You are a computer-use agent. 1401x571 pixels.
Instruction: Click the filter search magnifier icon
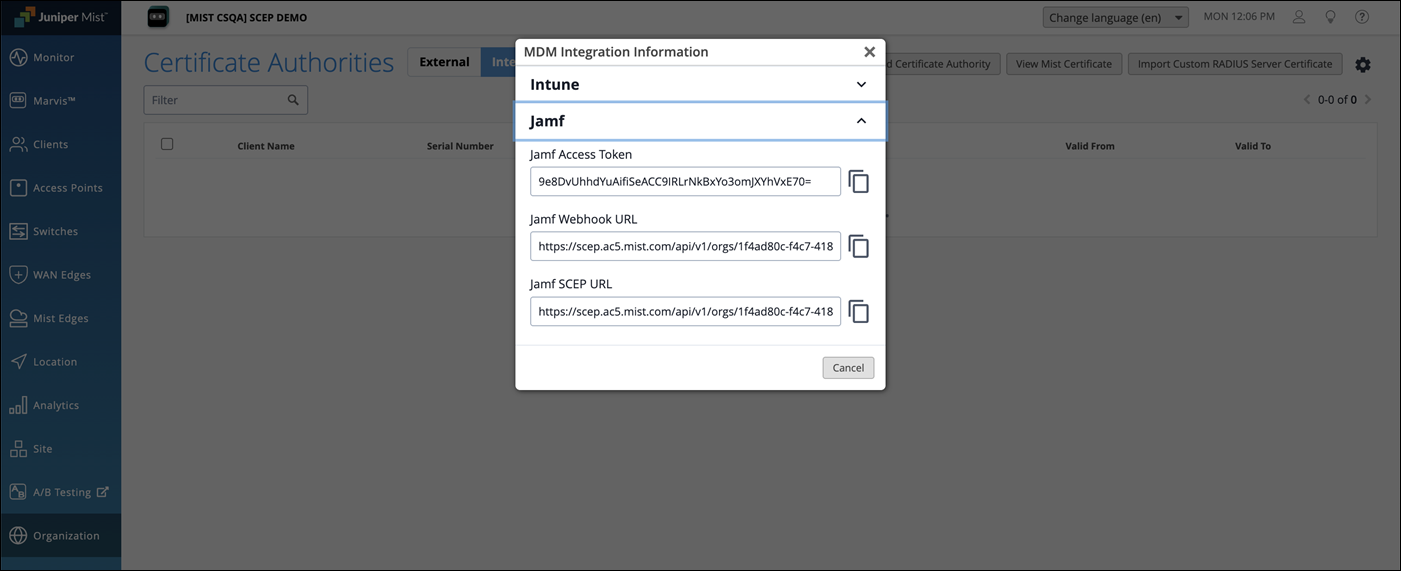pyautogui.click(x=293, y=100)
